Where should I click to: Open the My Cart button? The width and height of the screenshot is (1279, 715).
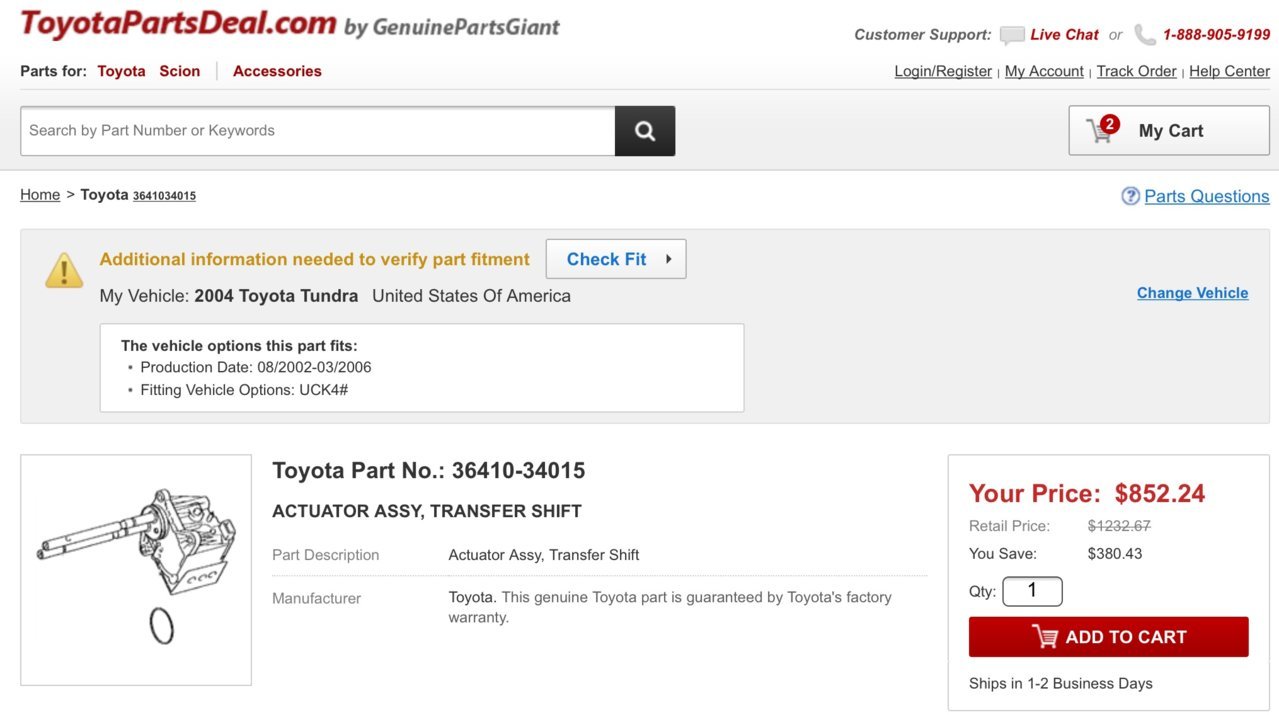tap(1169, 131)
